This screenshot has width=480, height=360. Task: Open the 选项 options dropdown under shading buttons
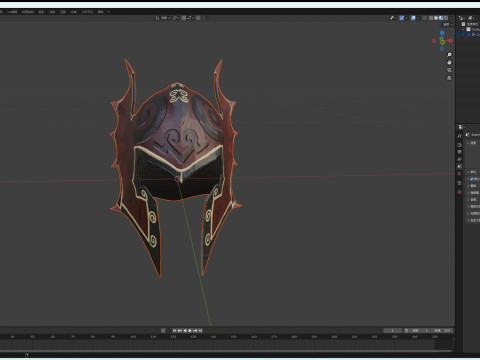448,24
